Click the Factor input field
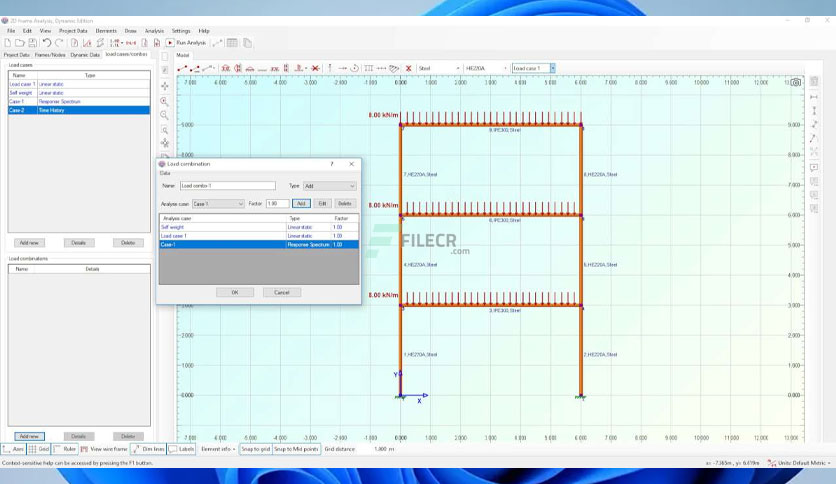 [x=277, y=204]
